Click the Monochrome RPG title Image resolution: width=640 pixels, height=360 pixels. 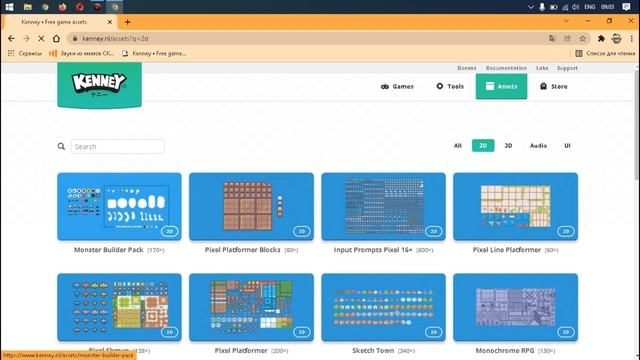coord(505,351)
